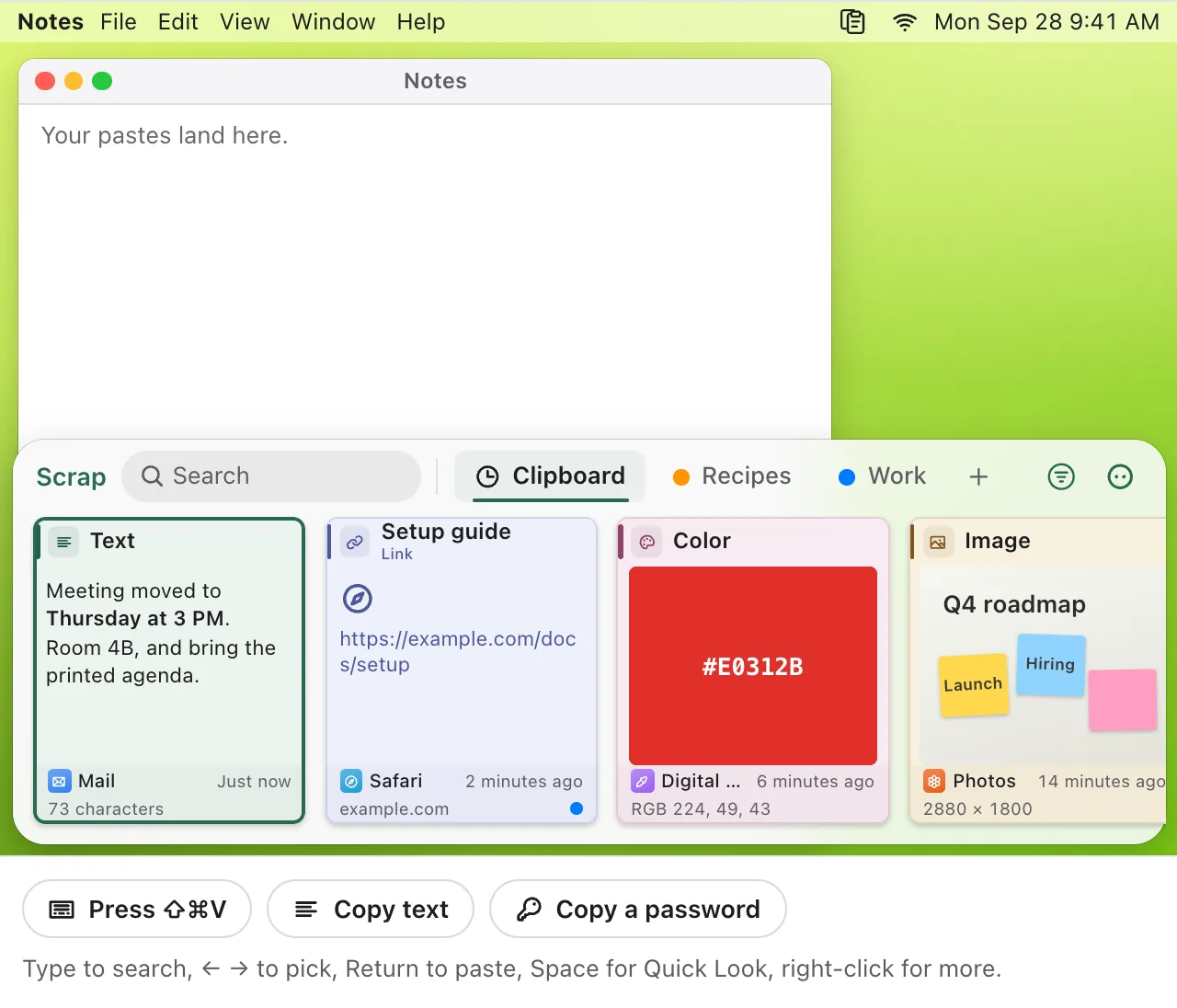The height and width of the screenshot is (1008, 1177).
Task: Open the Window menu
Action: coord(334,22)
